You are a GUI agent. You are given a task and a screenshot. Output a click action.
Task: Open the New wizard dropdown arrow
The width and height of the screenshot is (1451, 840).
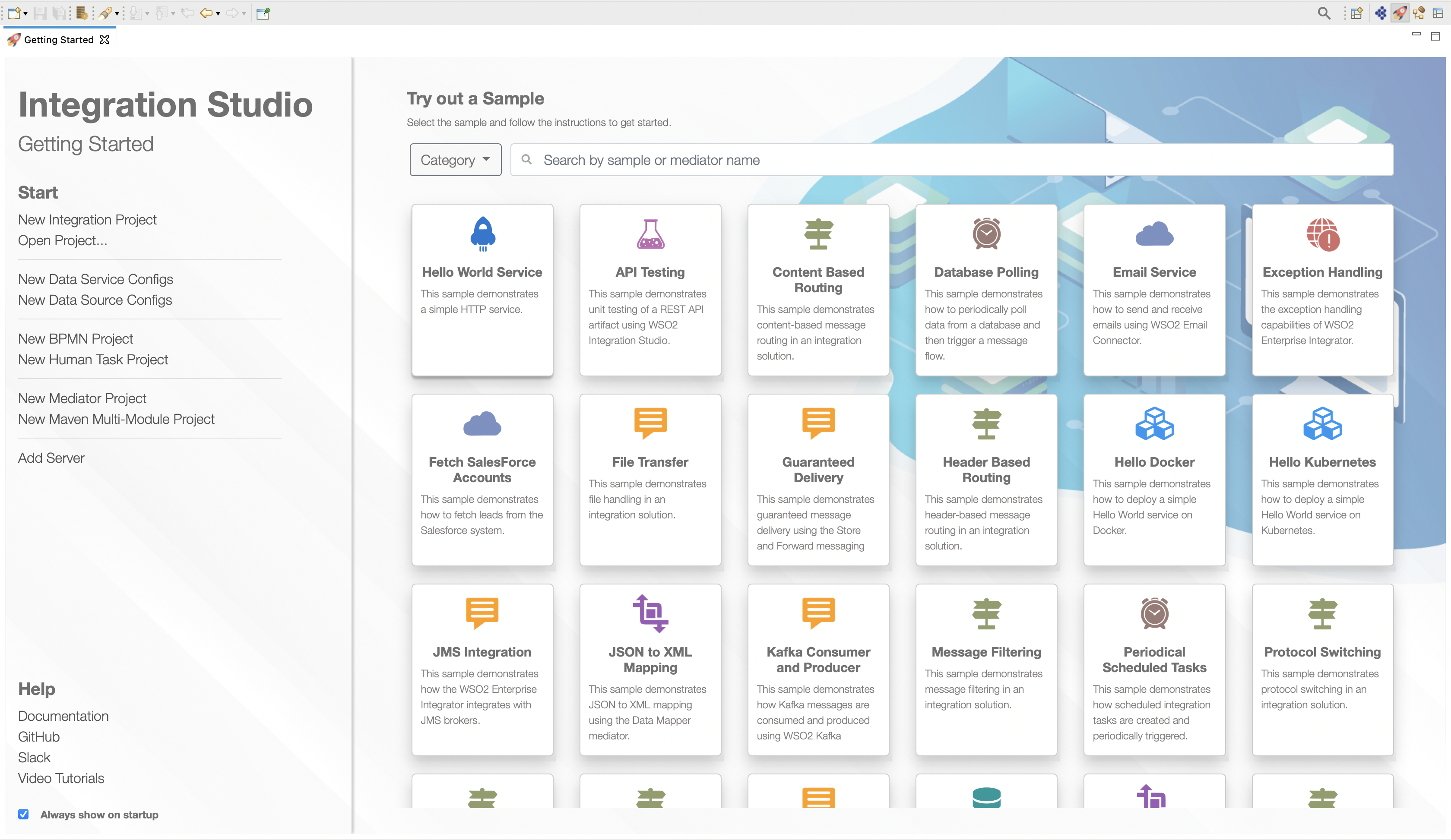(25, 13)
